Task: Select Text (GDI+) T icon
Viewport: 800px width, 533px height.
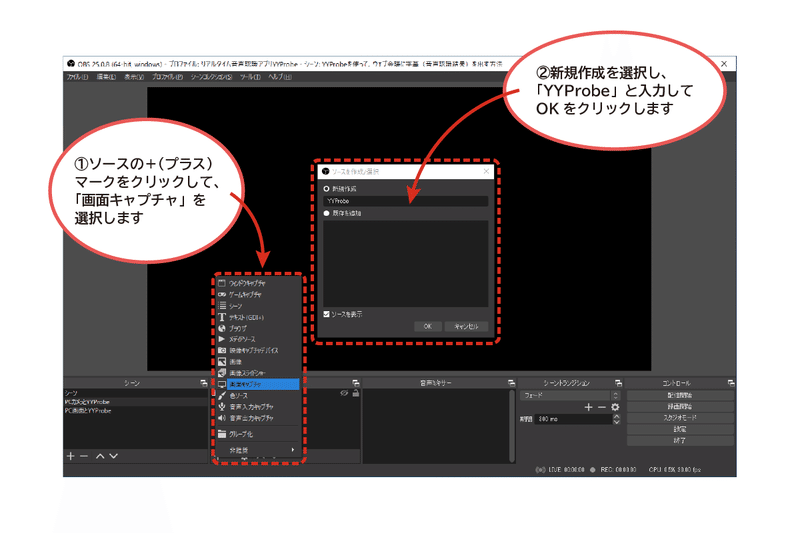Action: point(222,317)
